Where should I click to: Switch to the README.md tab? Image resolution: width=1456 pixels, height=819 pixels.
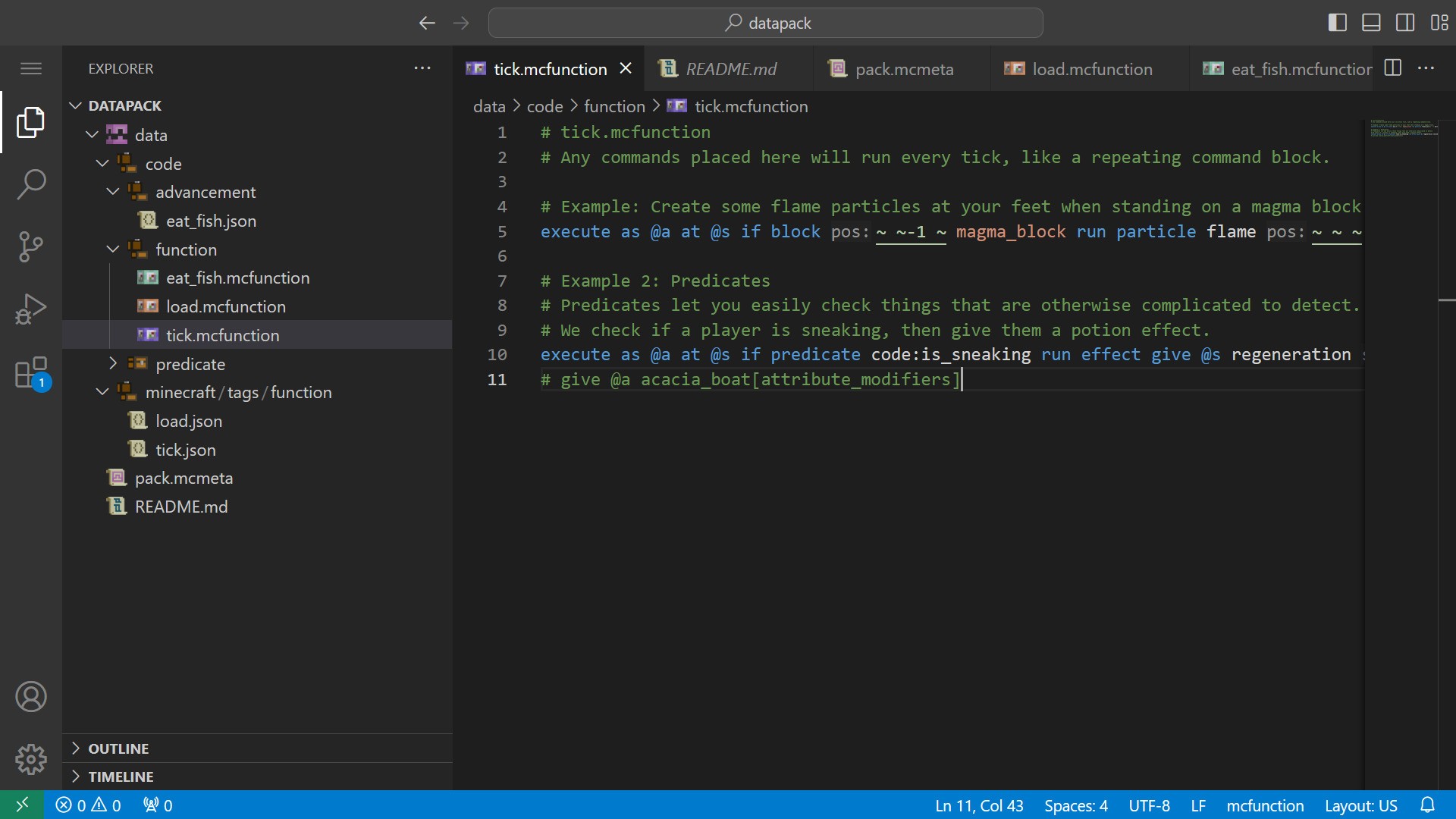[x=730, y=69]
